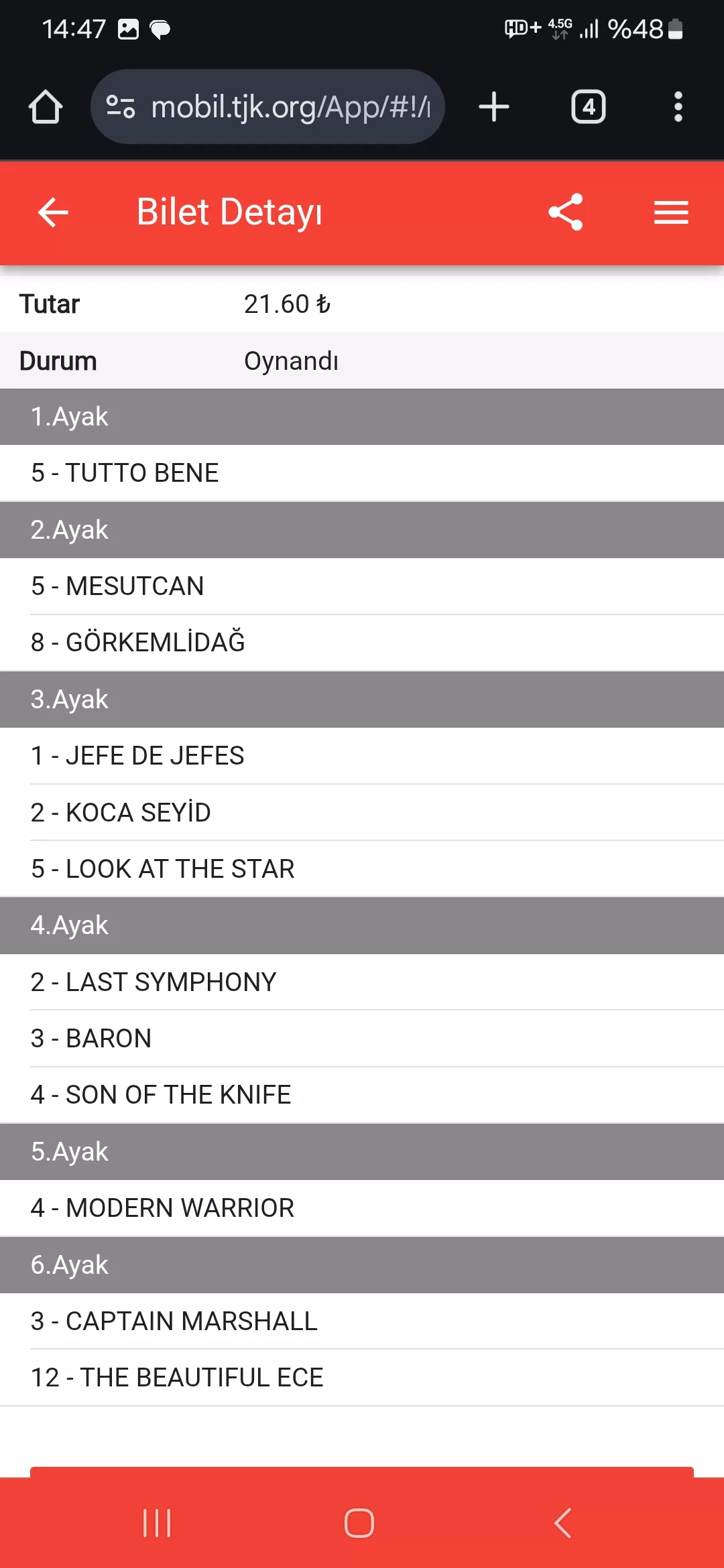Share the ticket using the share icon
The height and width of the screenshot is (1568, 724).
coord(566,212)
